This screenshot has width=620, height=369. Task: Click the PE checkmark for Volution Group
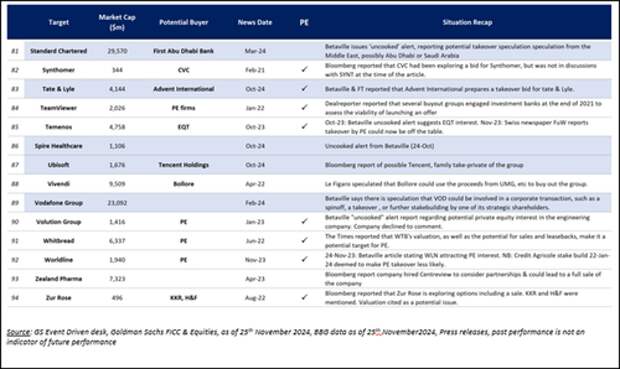tap(304, 221)
